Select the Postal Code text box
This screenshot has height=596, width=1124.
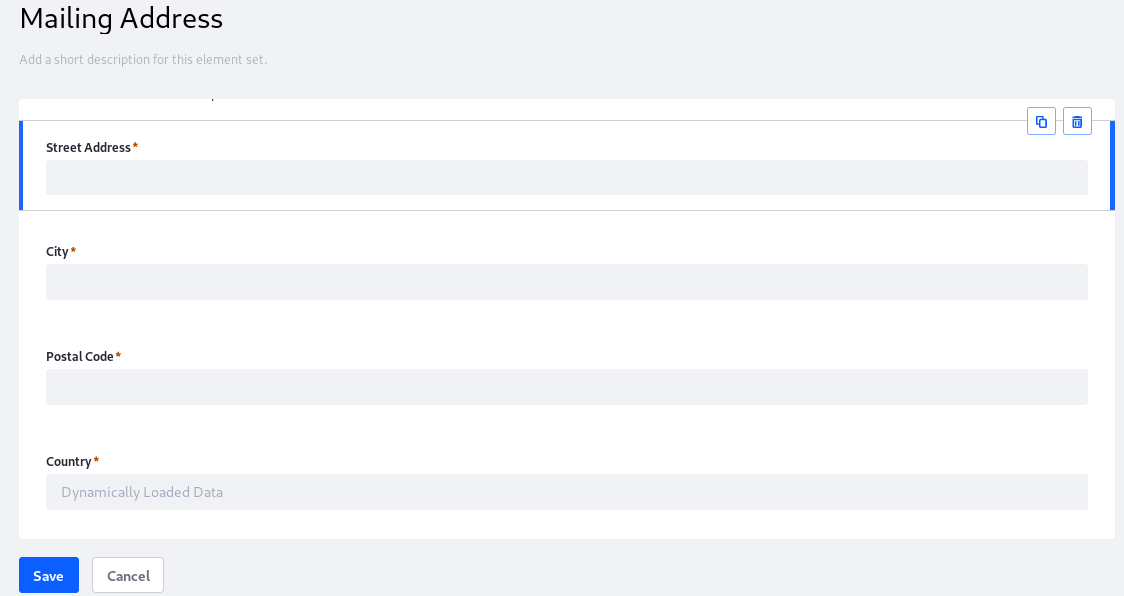coord(566,387)
